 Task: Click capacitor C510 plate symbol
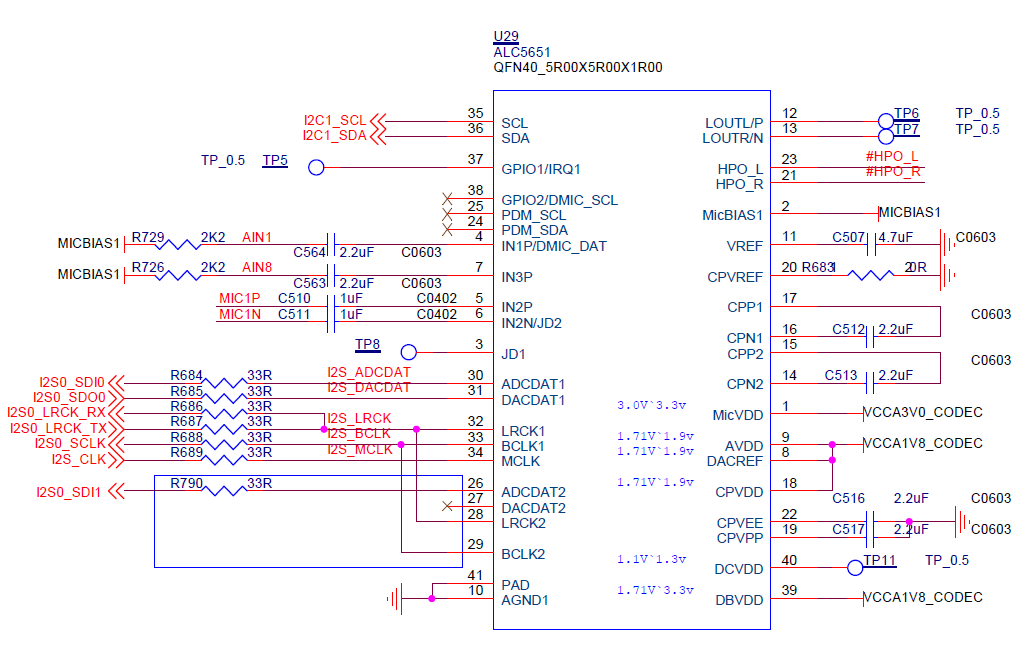pos(331,306)
